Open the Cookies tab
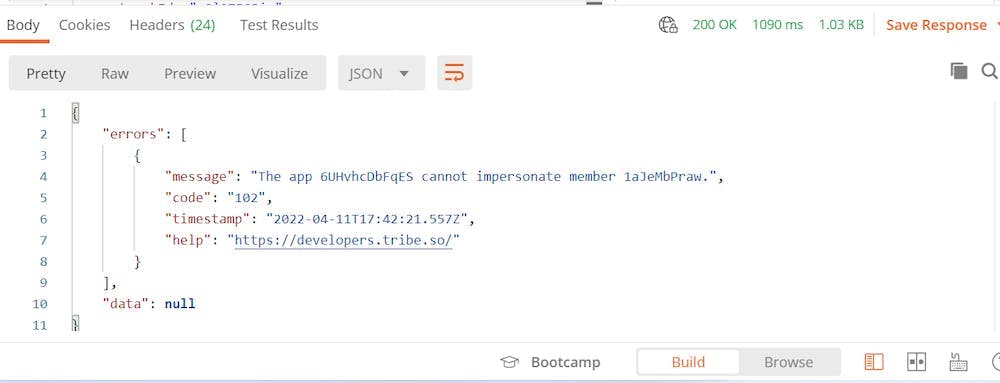Viewport: 1000px width, 383px height. (84, 25)
